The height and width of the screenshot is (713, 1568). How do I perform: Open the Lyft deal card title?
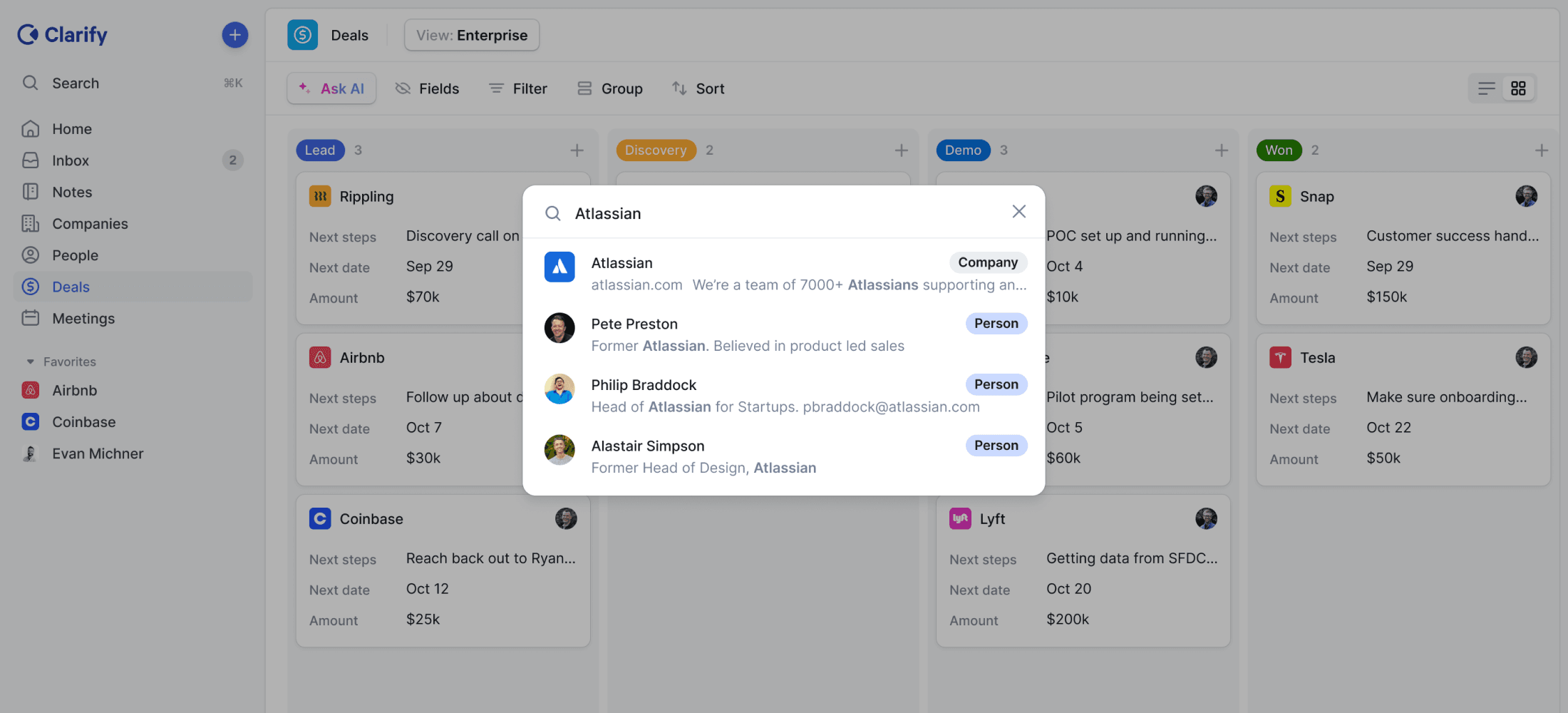[992, 518]
